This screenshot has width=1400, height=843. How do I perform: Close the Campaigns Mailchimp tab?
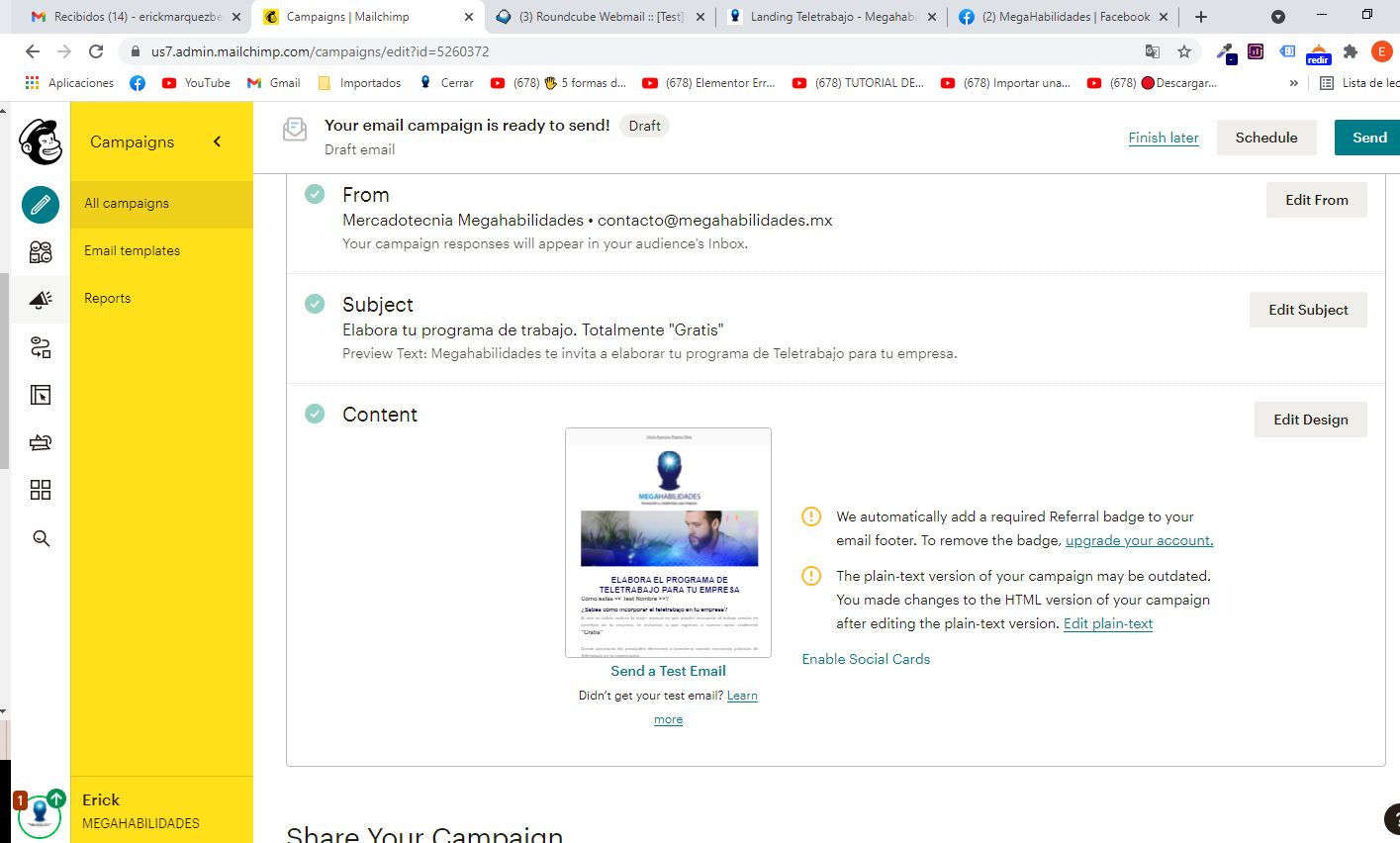(468, 17)
